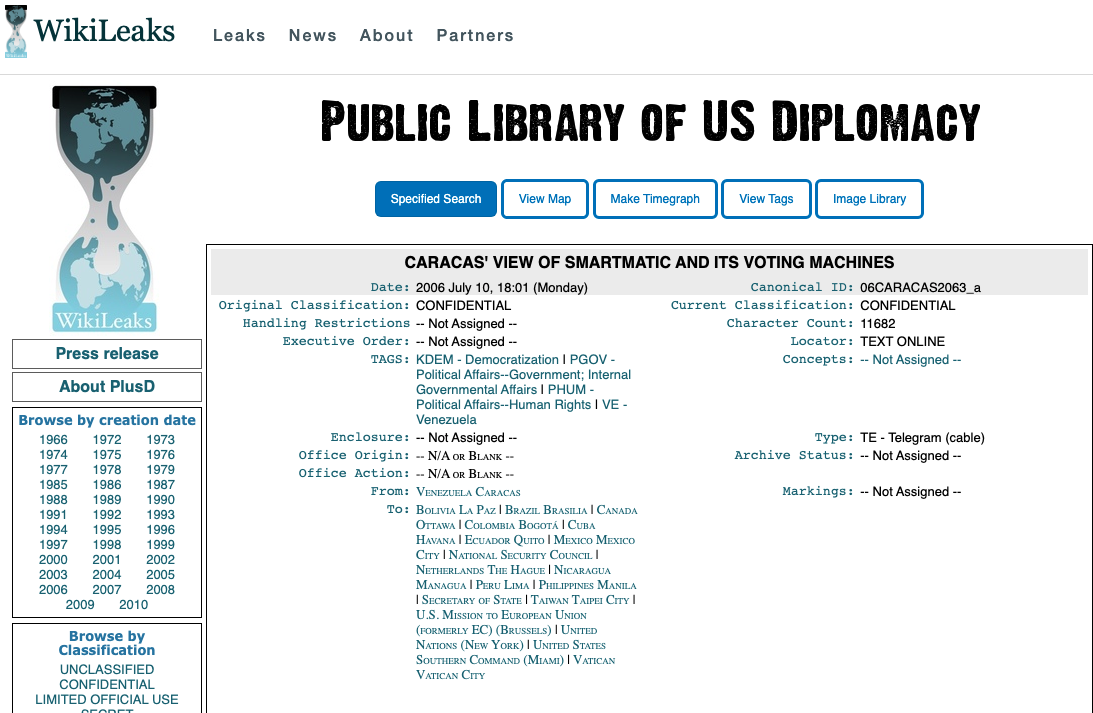Select the character count value 11682
1093x713 pixels.
[878, 323]
